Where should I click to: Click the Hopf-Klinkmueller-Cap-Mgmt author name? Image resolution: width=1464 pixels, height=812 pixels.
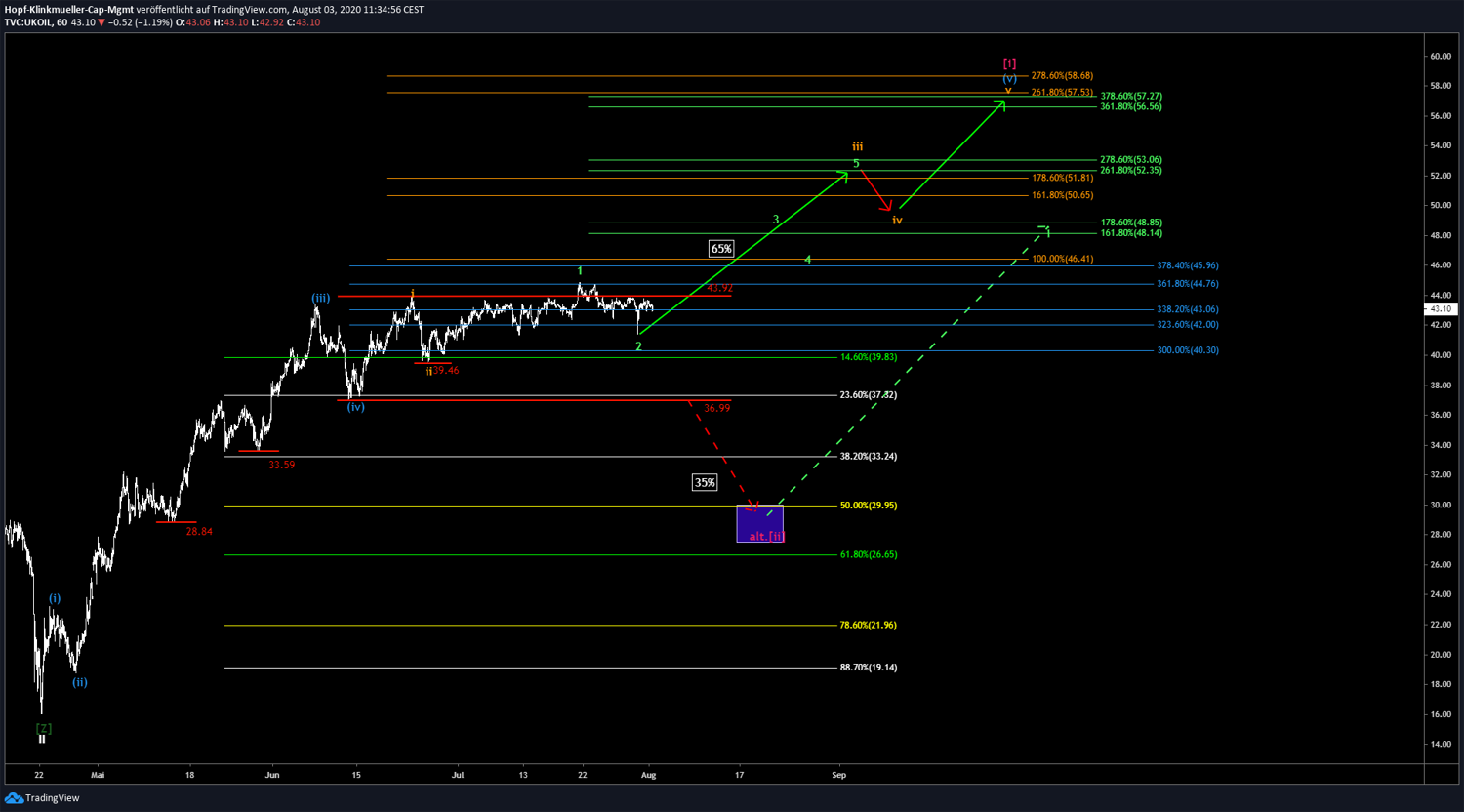coord(68,9)
